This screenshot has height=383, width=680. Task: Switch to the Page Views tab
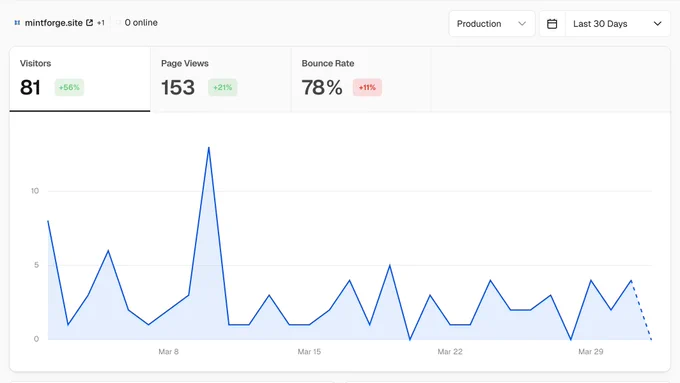221,79
